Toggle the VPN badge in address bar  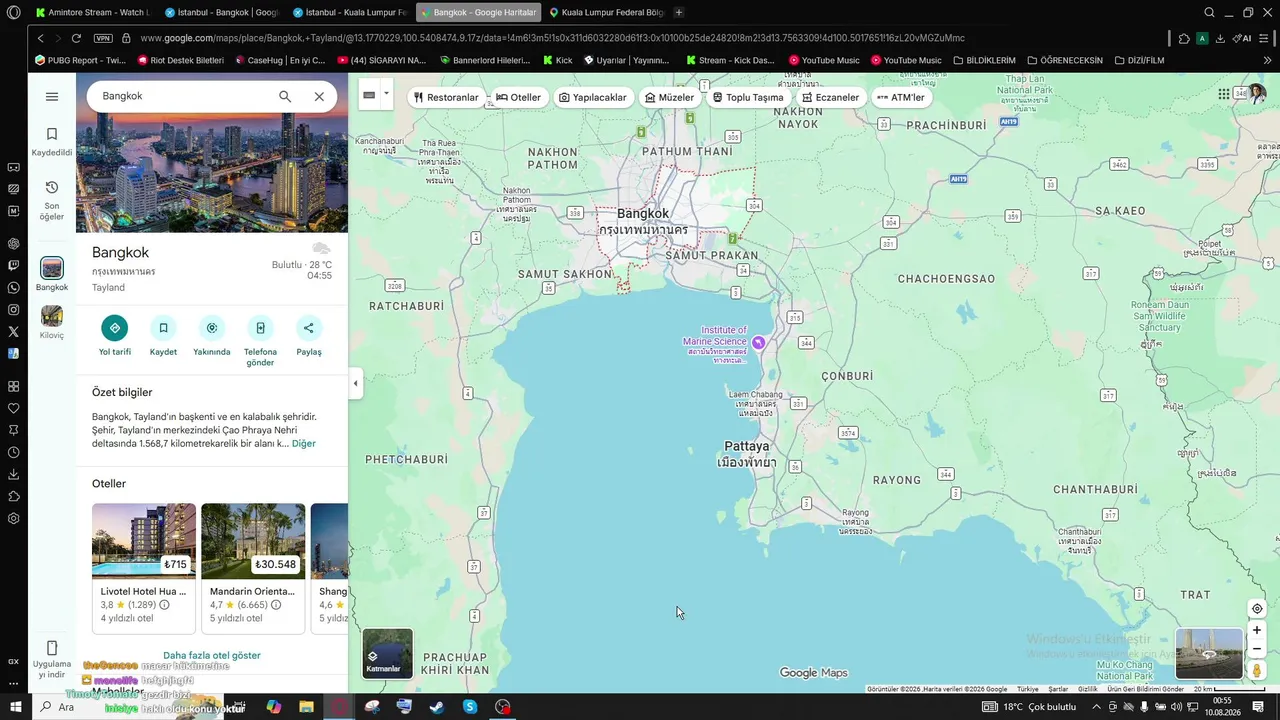(x=103, y=38)
